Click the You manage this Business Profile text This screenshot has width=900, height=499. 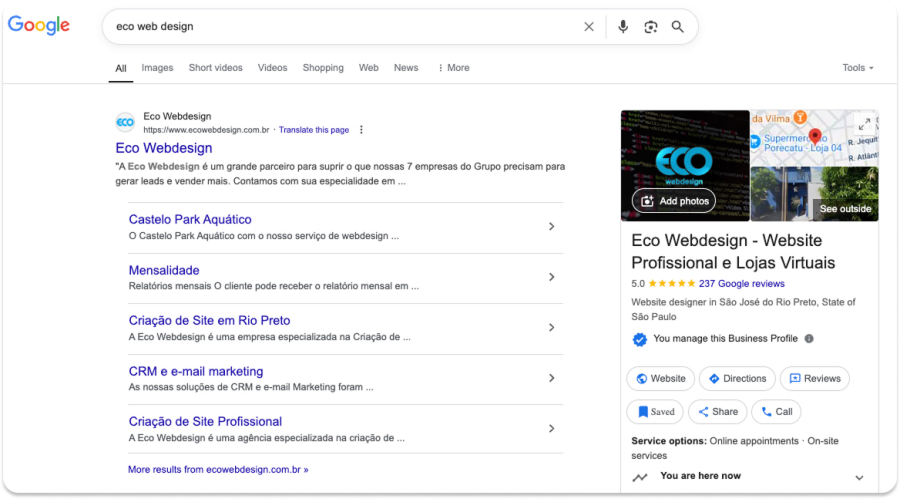coord(726,339)
